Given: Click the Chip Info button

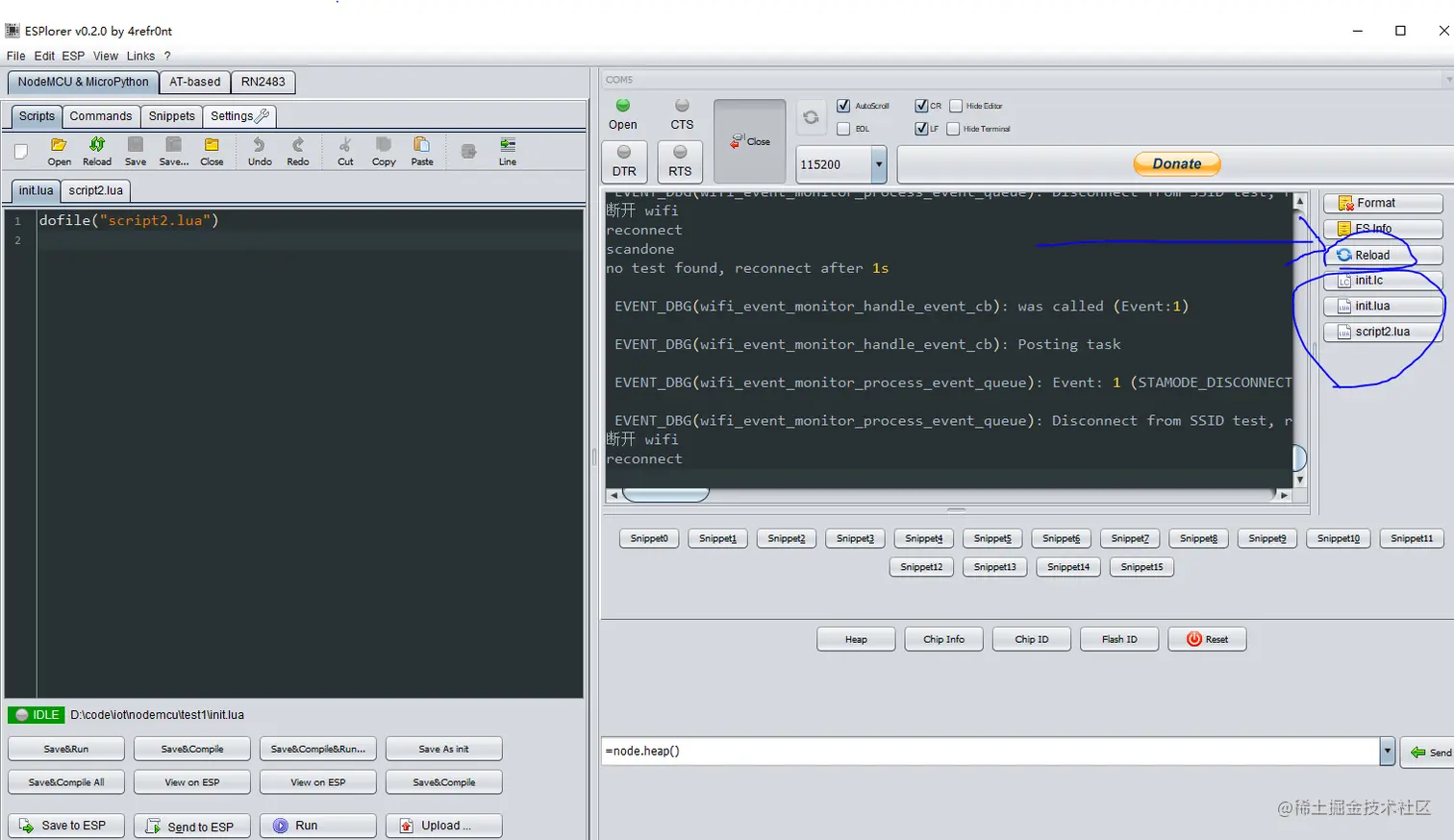Looking at the screenshot, I should [x=943, y=639].
